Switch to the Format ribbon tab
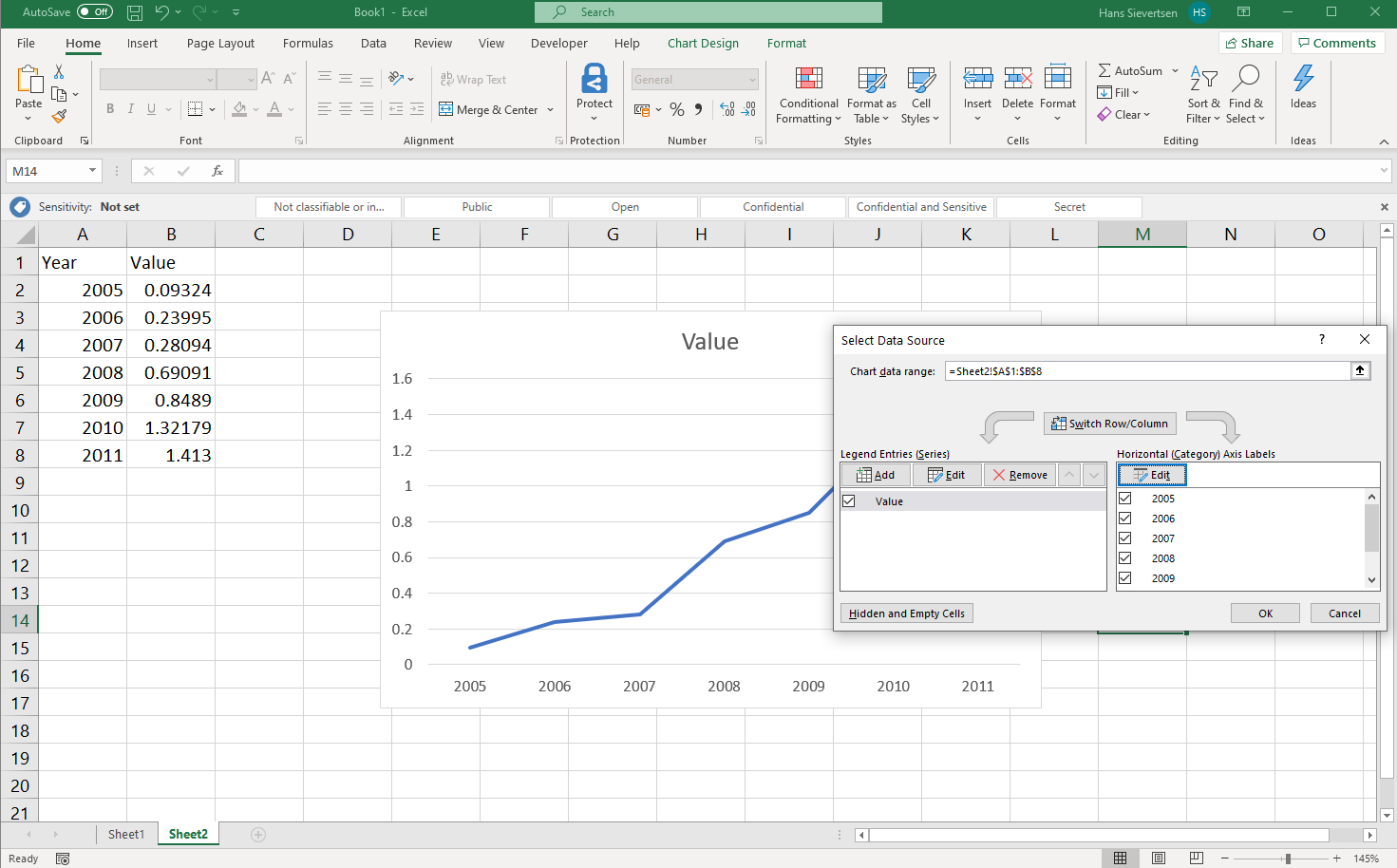The height and width of the screenshot is (868, 1397). 786,43
